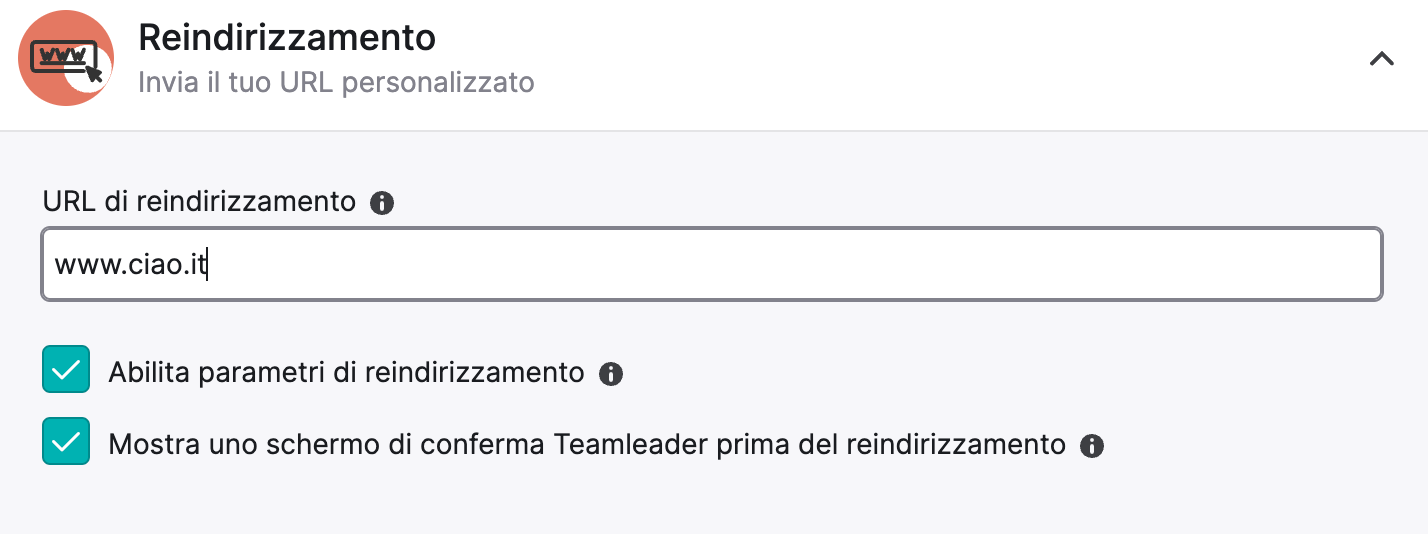Click the subtitle Invia il tuo URL personalizzato

(336, 82)
